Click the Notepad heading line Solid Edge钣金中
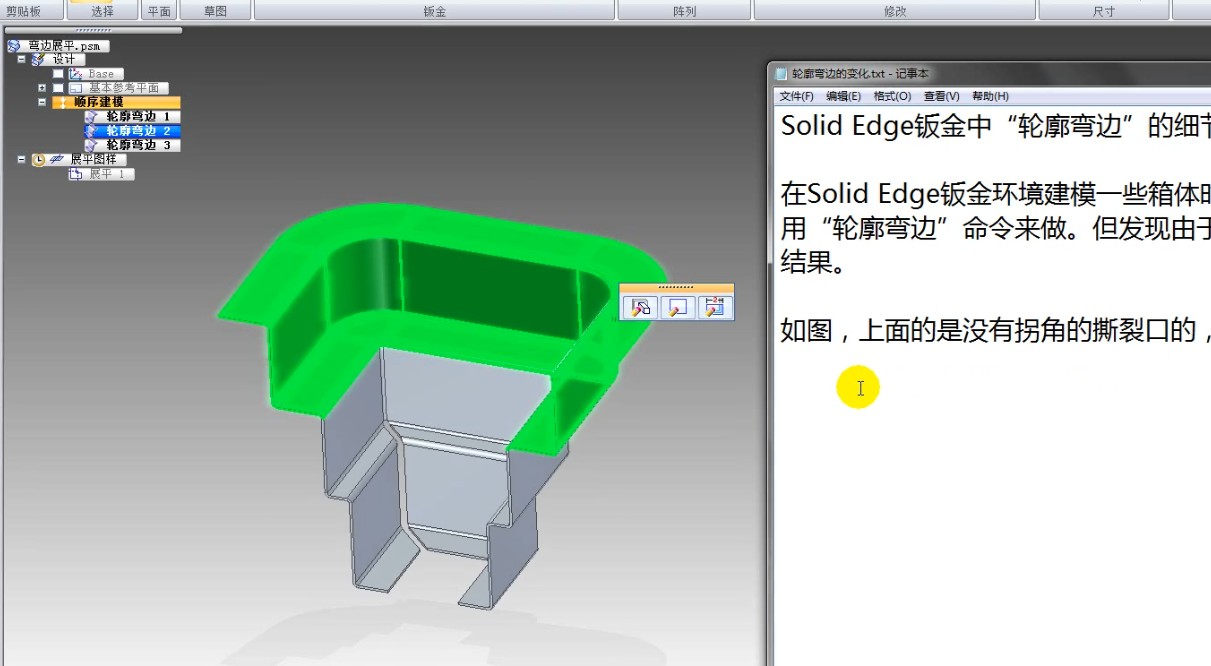This screenshot has height=666, width=1211. [995, 126]
